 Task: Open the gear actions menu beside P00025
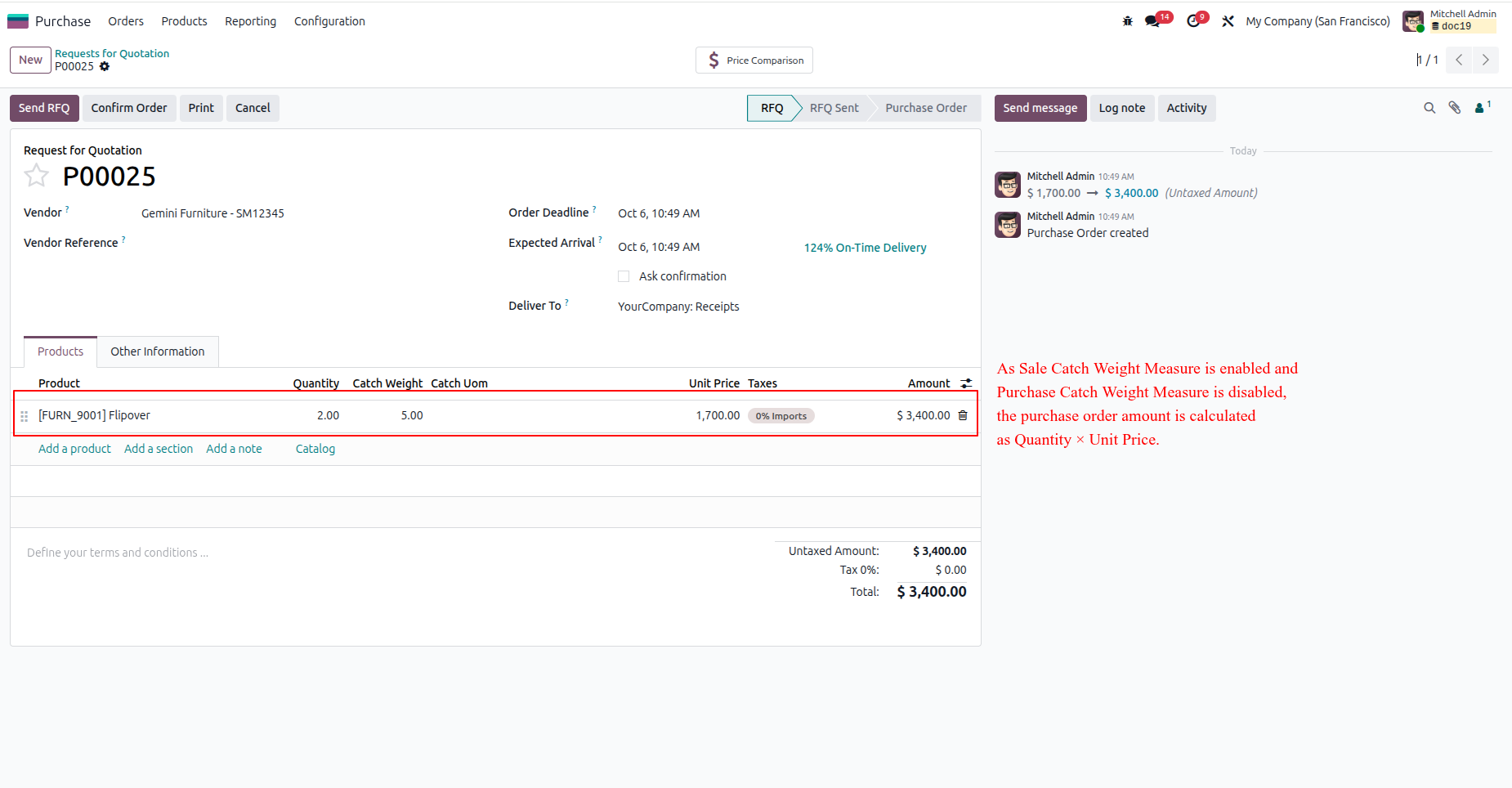point(105,66)
